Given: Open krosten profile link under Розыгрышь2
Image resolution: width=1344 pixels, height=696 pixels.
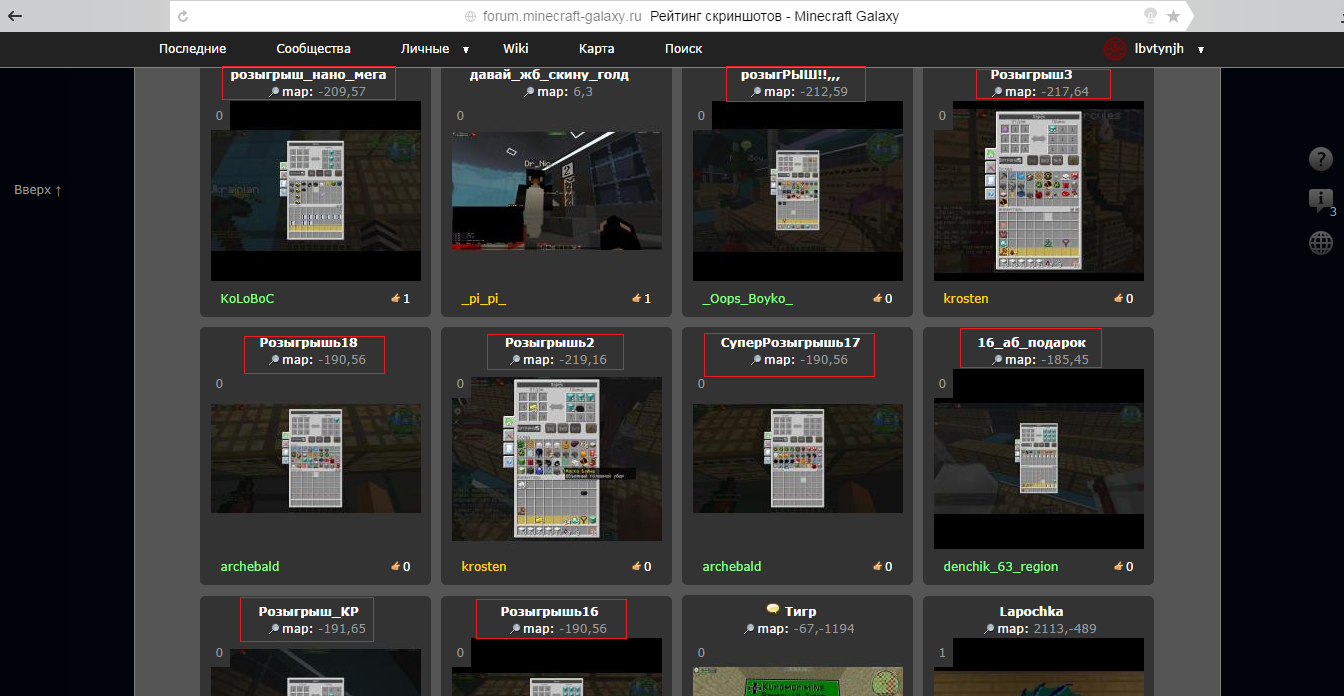Looking at the screenshot, I should point(483,566).
